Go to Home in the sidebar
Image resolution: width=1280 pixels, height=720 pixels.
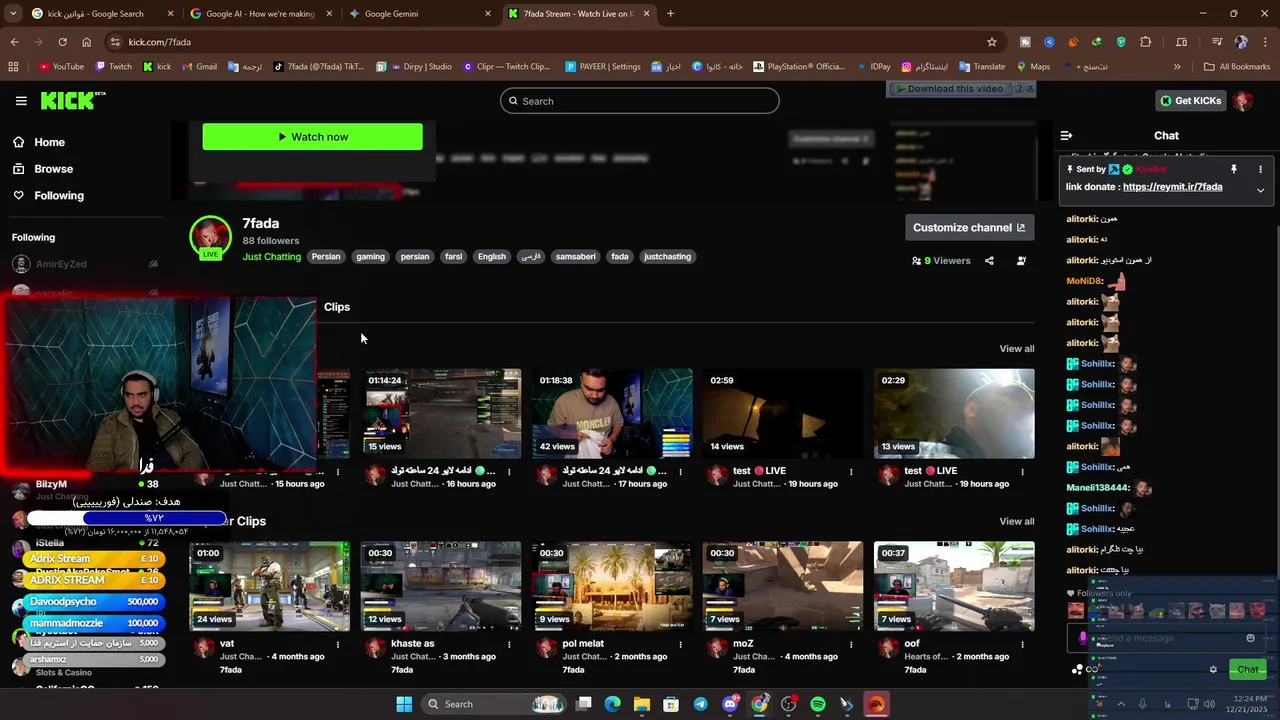click(49, 142)
